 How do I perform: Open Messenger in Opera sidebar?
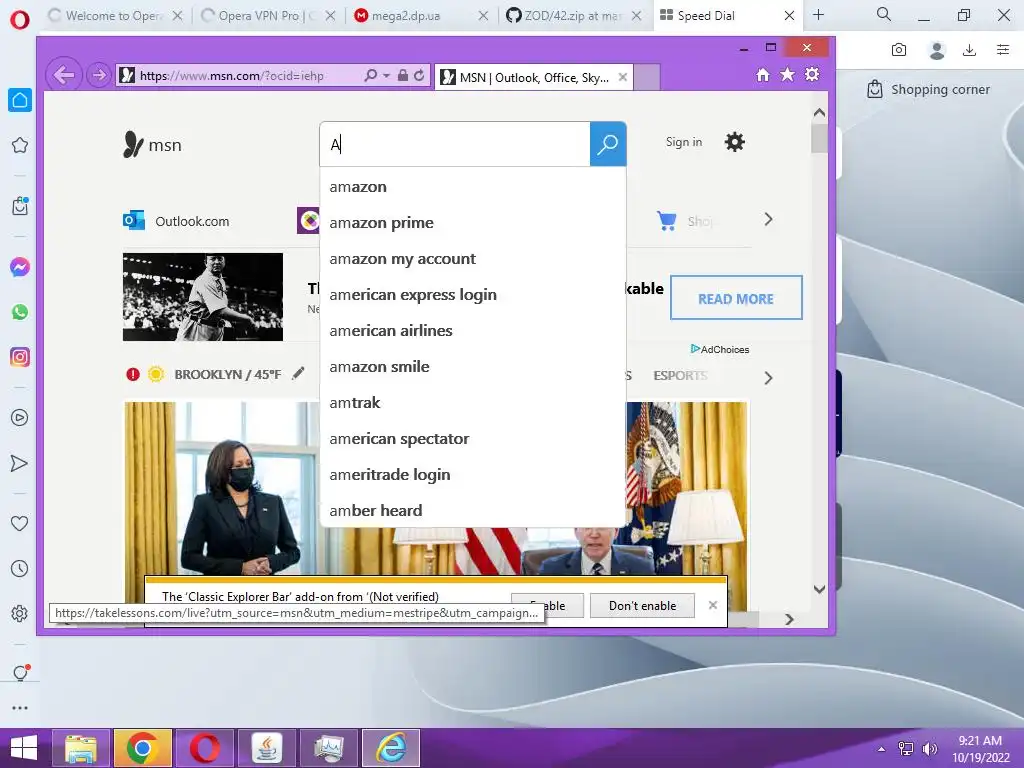point(20,267)
